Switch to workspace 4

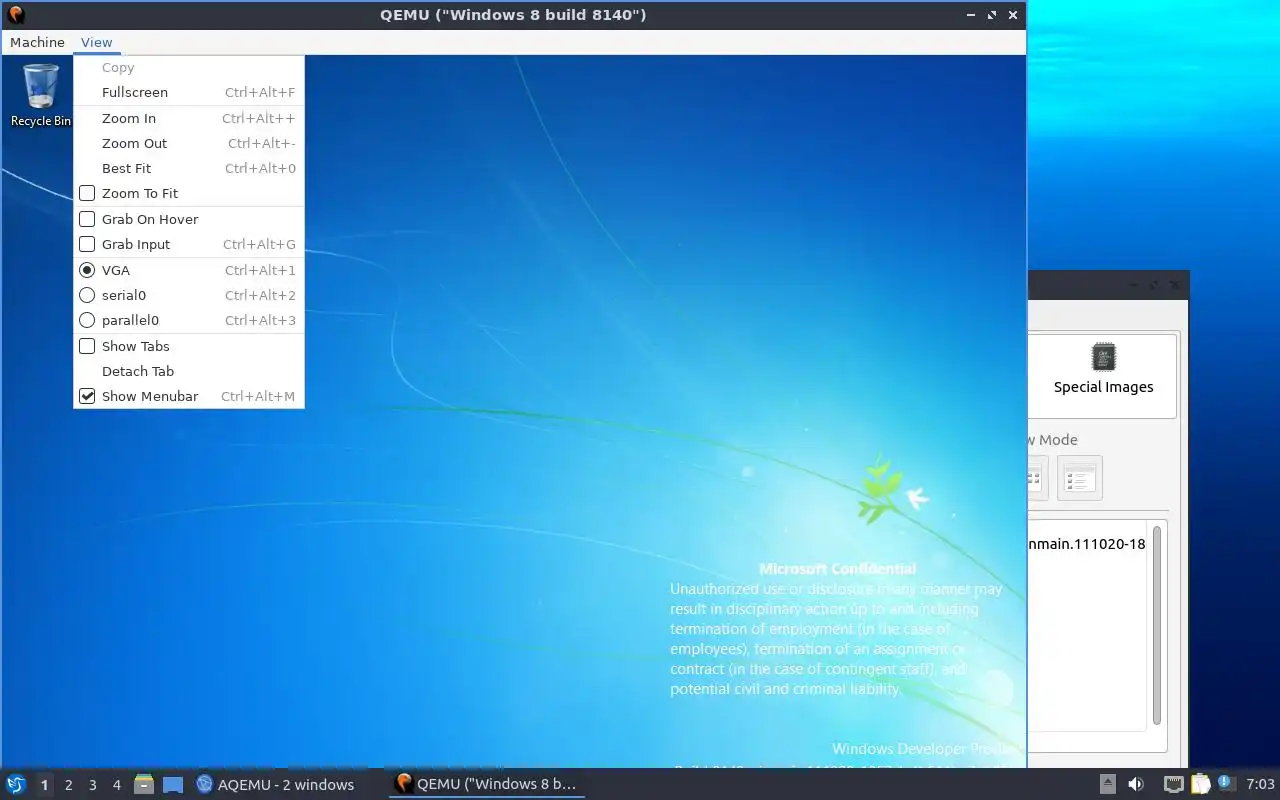116,784
